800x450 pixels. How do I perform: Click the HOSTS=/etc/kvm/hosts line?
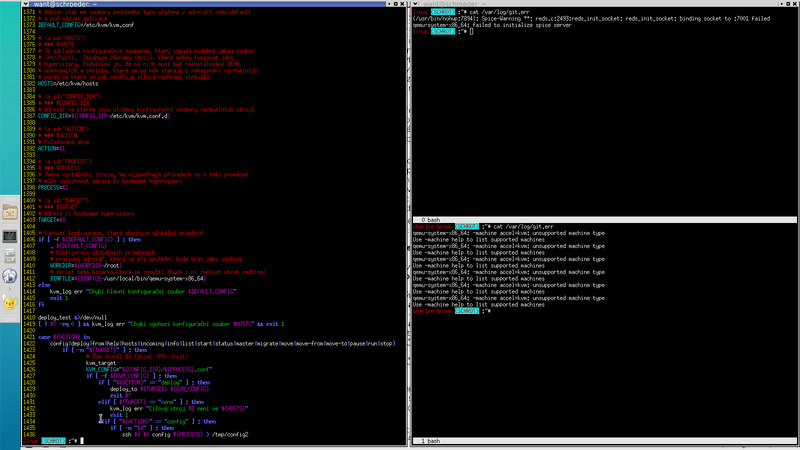tap(68, 84)
